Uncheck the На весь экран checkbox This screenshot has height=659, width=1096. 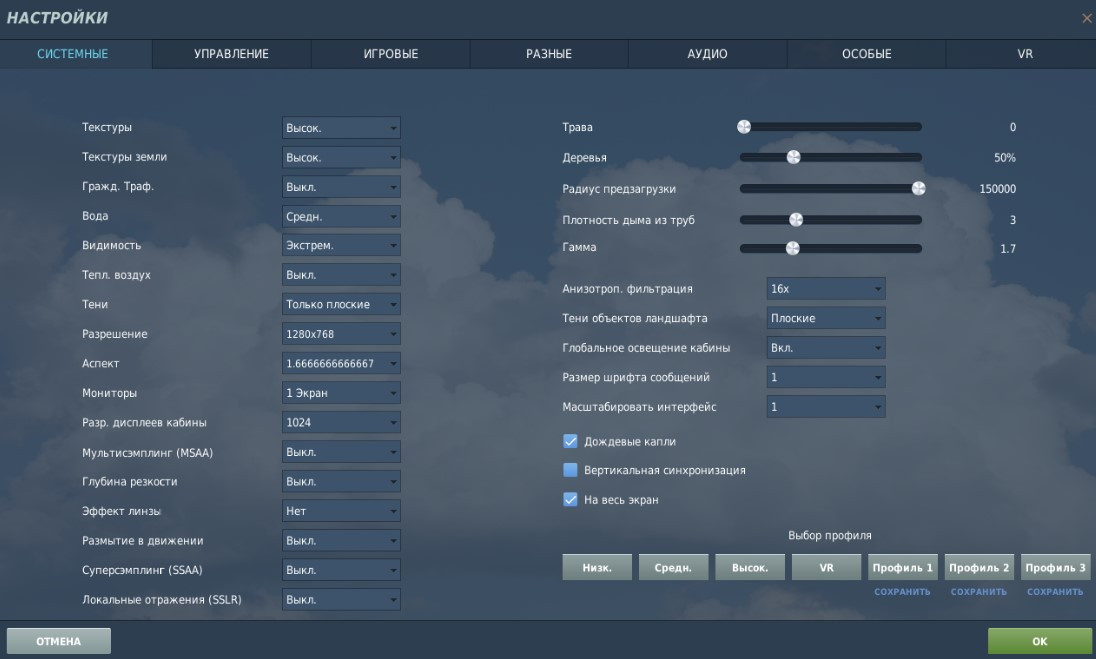coord(571,500)
